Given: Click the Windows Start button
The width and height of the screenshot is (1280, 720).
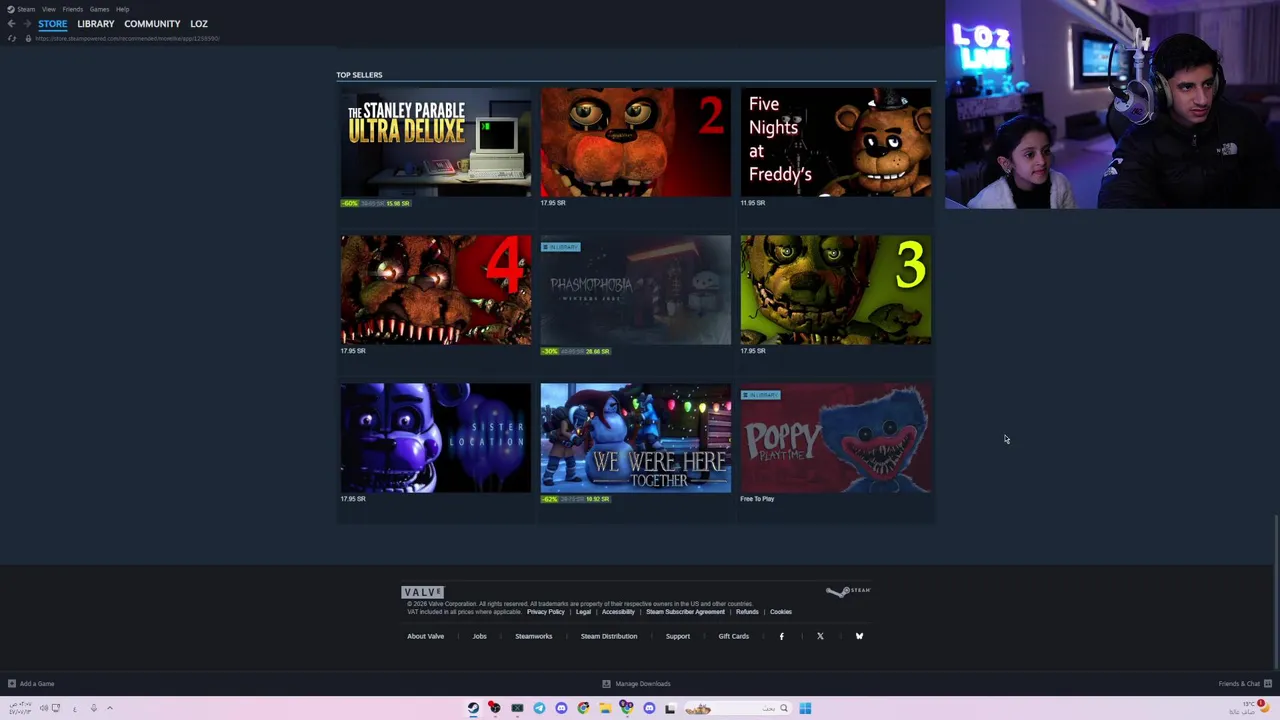Looking at the screenshot, I should tap(805, 708).
